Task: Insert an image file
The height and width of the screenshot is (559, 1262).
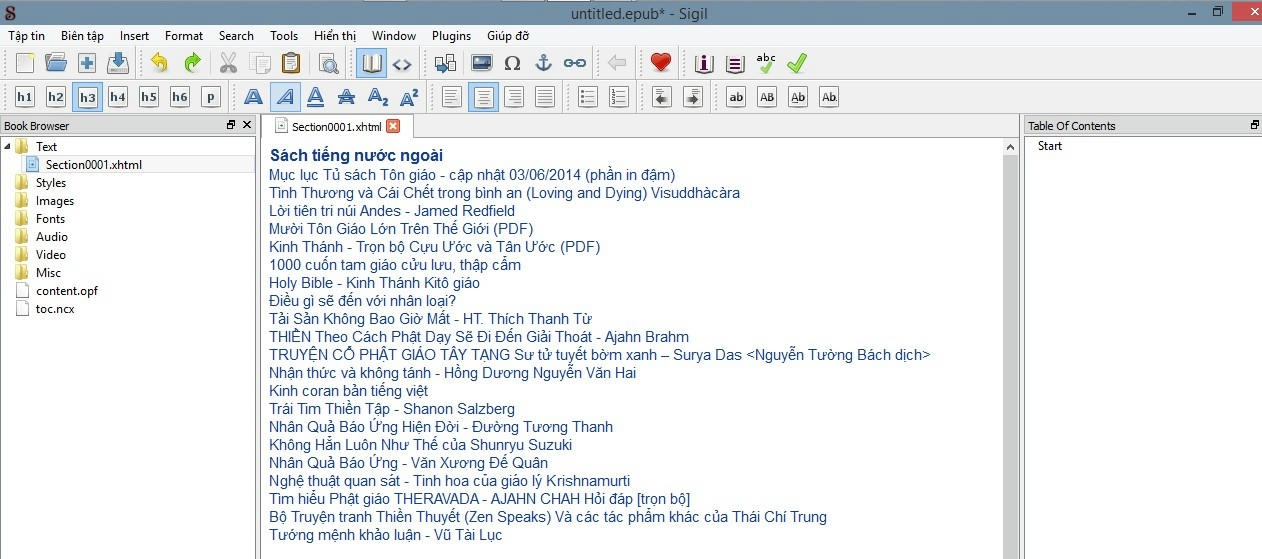Action: [x=481, y=63]
